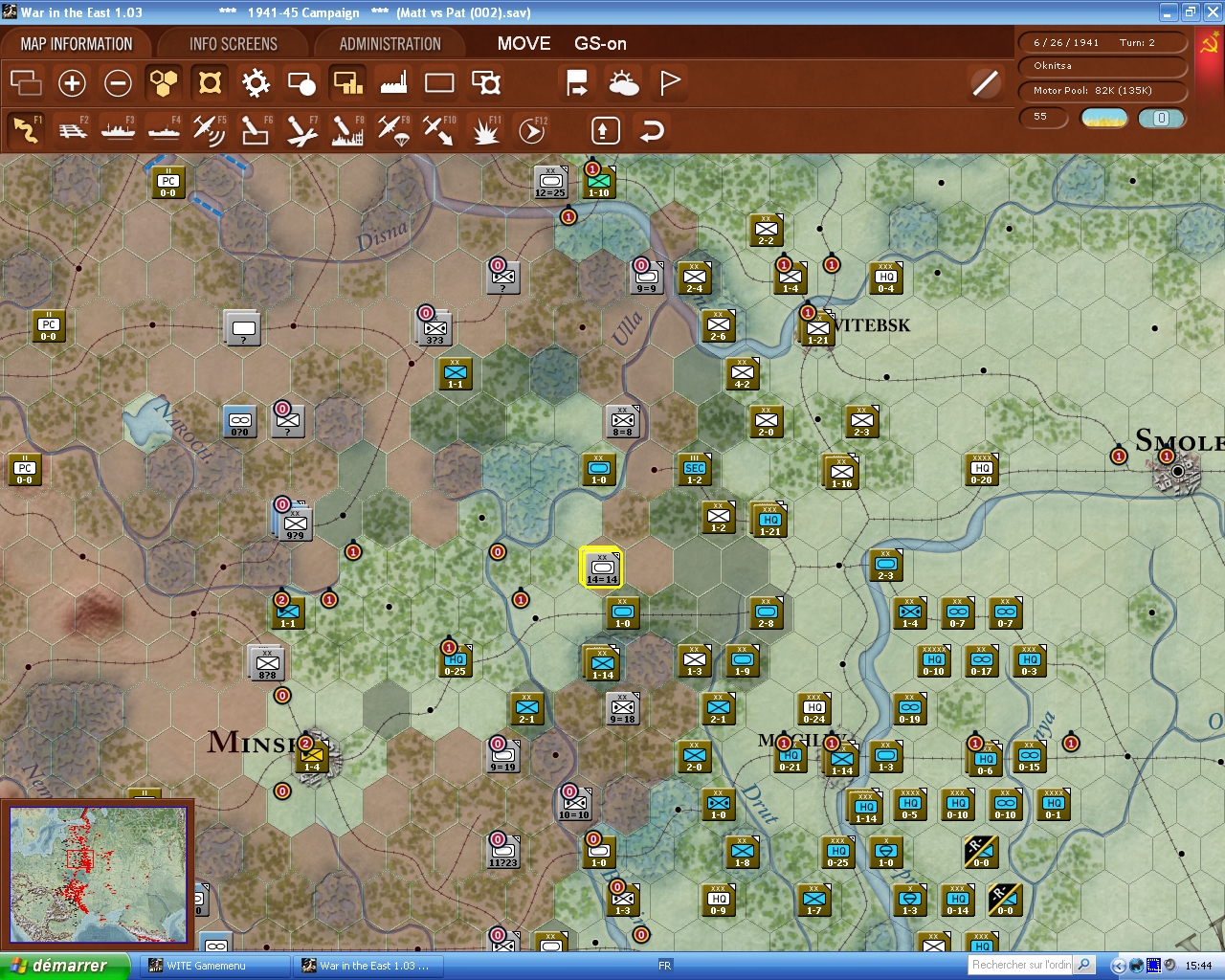Viewport: 1225px width, 980px height.
Task: Click the gear-shaped toolbar icon
Action: [x=256, y=83]
